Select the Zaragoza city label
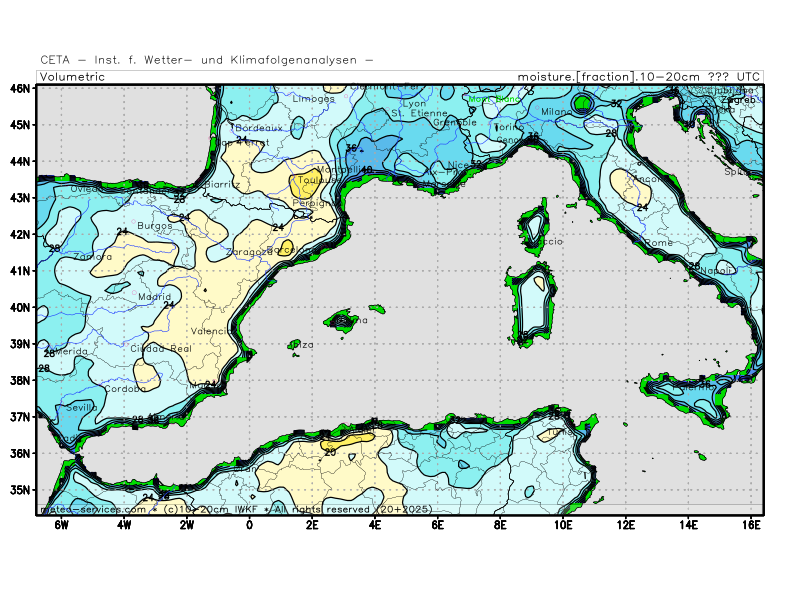The image size is (800, 600). 248,252
